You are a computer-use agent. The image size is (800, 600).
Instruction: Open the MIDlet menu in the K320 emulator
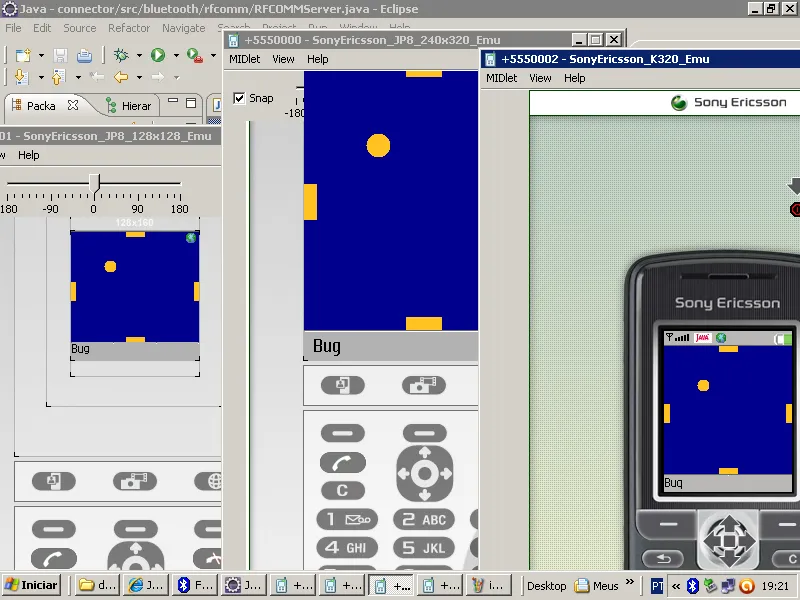501,78
